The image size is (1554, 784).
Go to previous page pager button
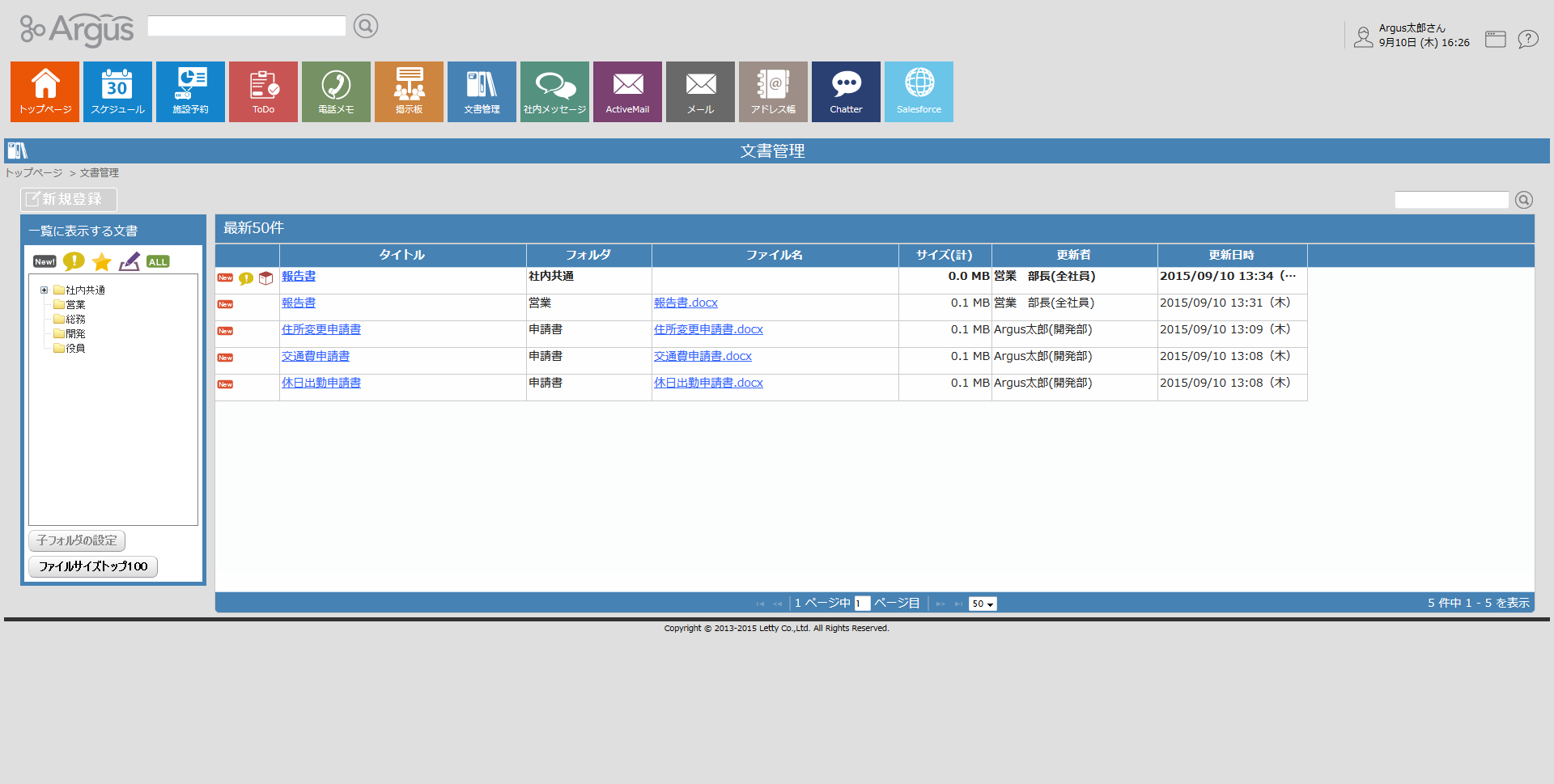click(778, 604)
